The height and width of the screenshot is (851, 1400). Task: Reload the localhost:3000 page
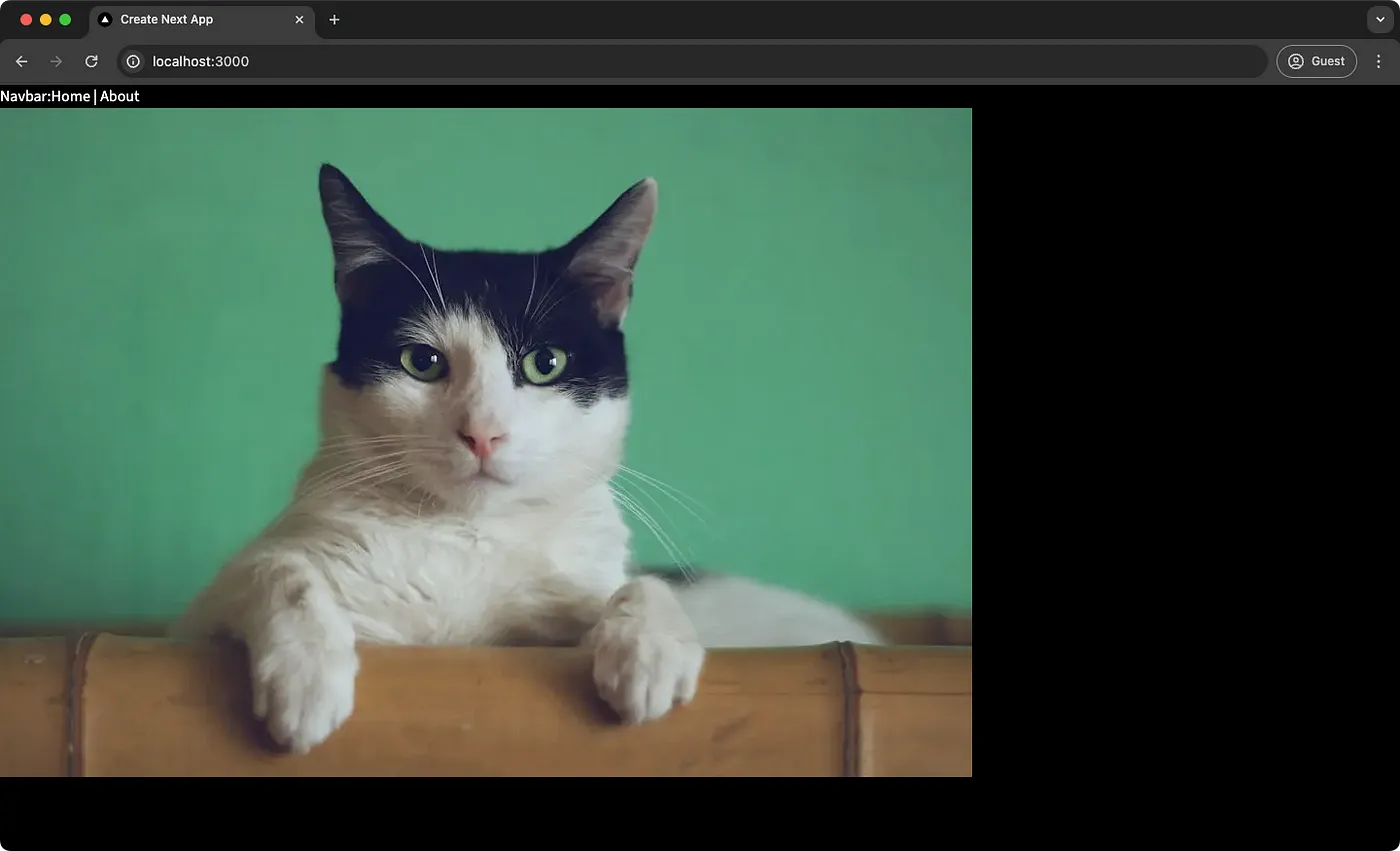point(91,61)
